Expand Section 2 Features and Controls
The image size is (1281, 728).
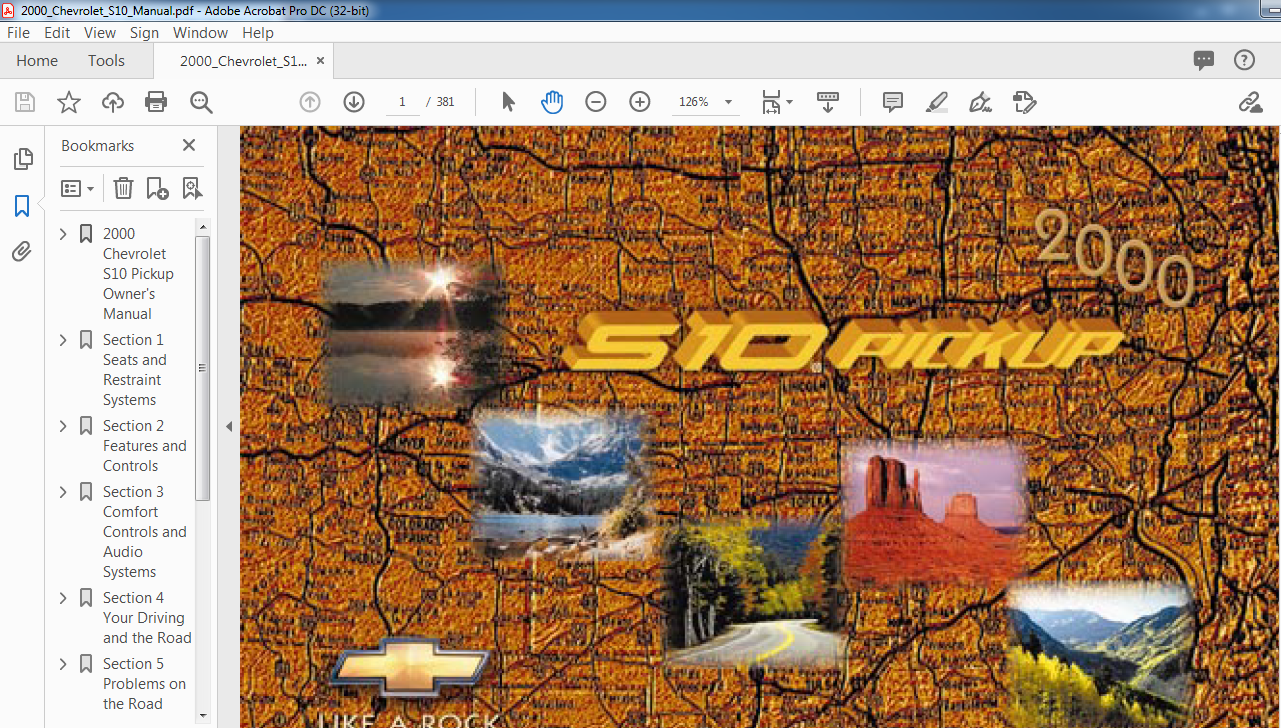63,425
